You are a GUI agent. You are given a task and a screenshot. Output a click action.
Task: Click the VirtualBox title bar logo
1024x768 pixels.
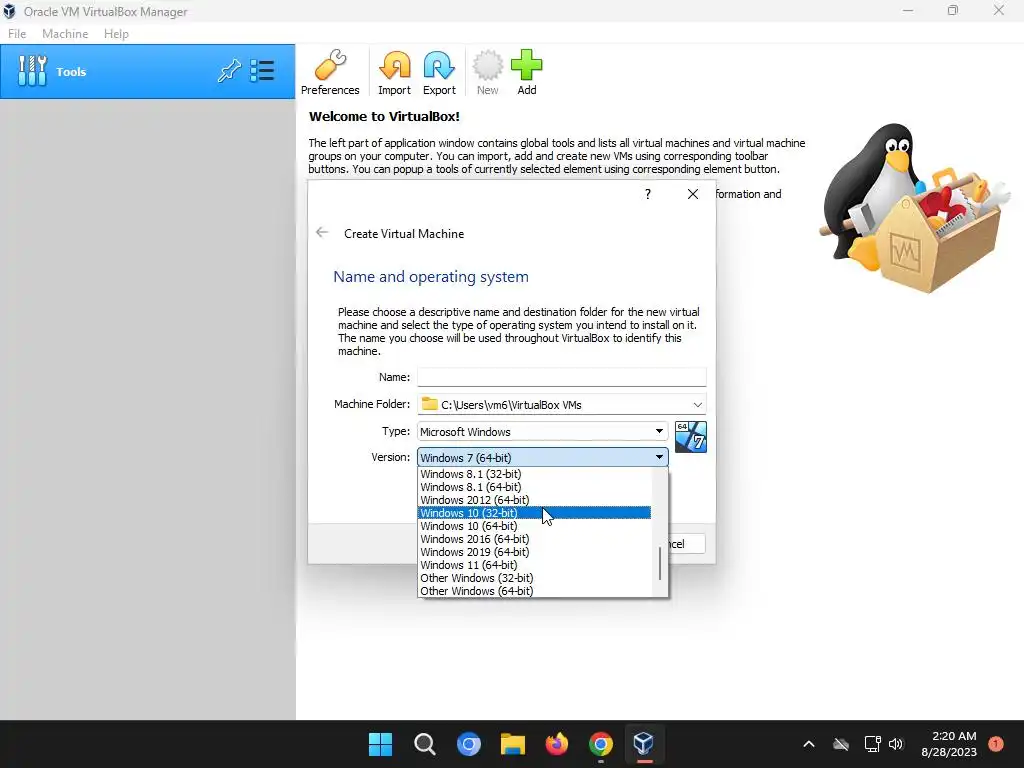[x=9, y=11]
